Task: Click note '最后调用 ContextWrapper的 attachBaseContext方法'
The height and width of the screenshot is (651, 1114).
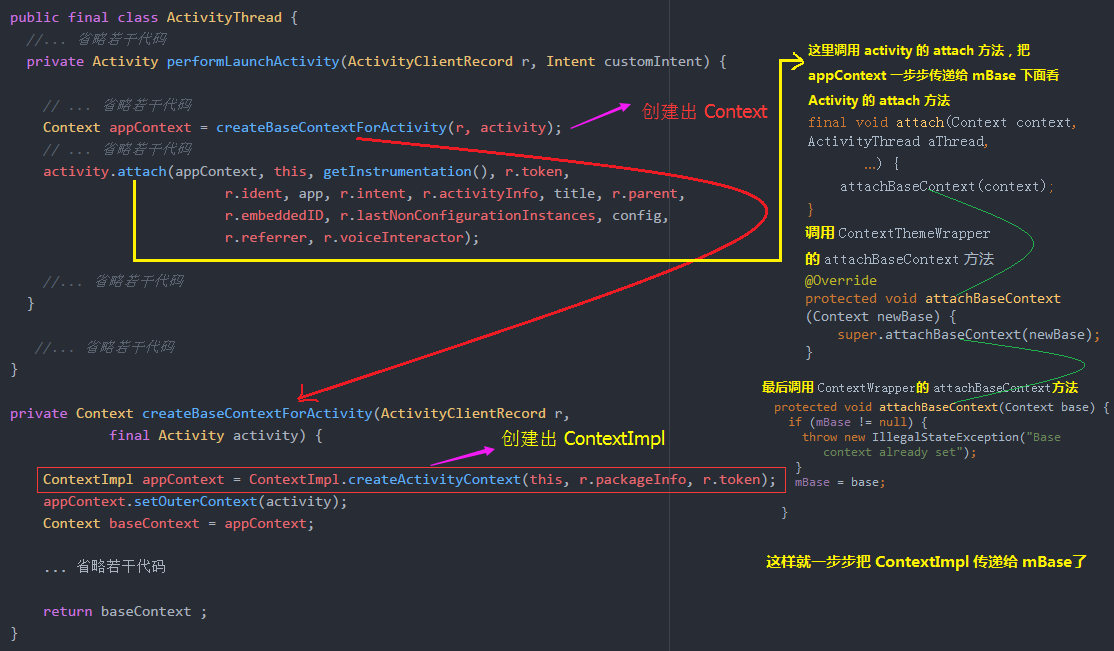Action: pyautogui.click(x=920, y=387)
